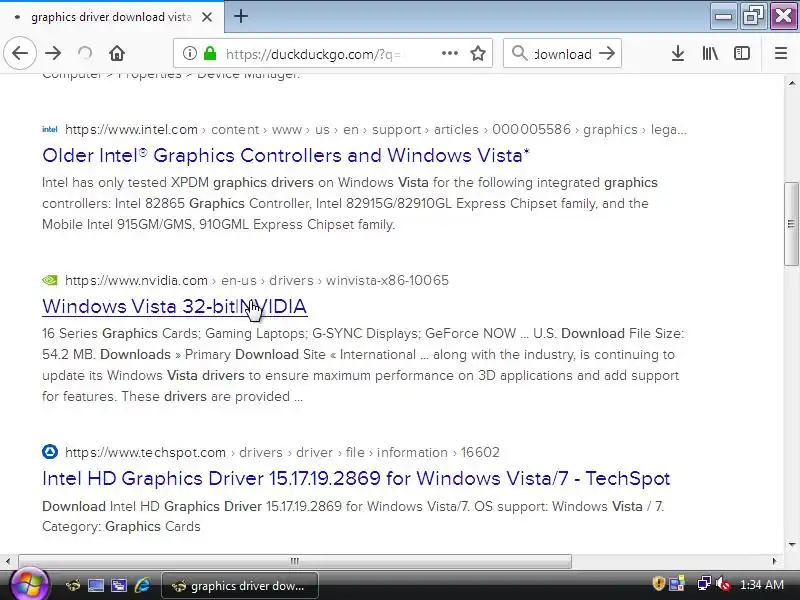Open a new tab with plus
The image size is (800, 600).
[241, 16]
